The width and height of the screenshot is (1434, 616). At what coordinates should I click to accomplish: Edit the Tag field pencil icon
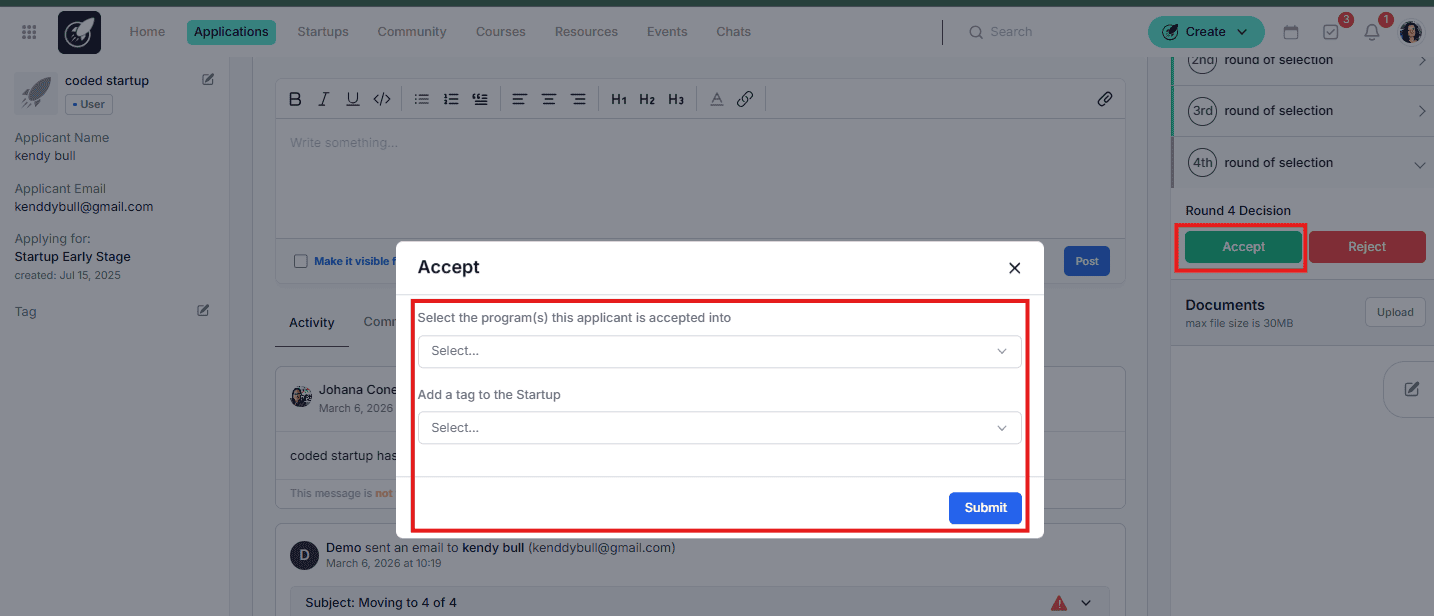click(203, 311)
